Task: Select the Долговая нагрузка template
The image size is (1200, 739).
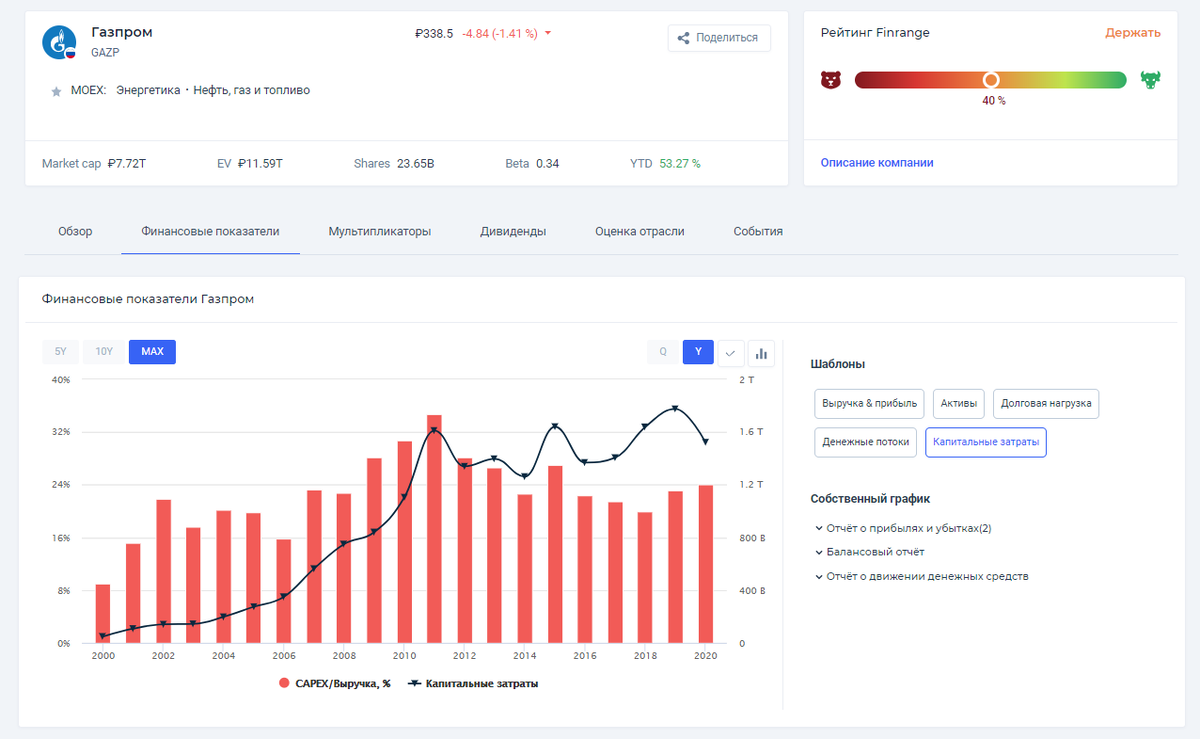Action: click(1046, 404)
